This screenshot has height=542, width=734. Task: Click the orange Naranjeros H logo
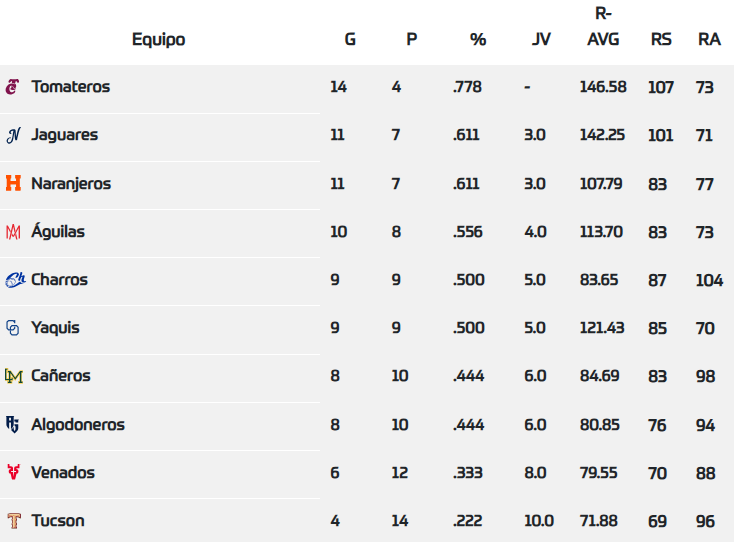13,184
